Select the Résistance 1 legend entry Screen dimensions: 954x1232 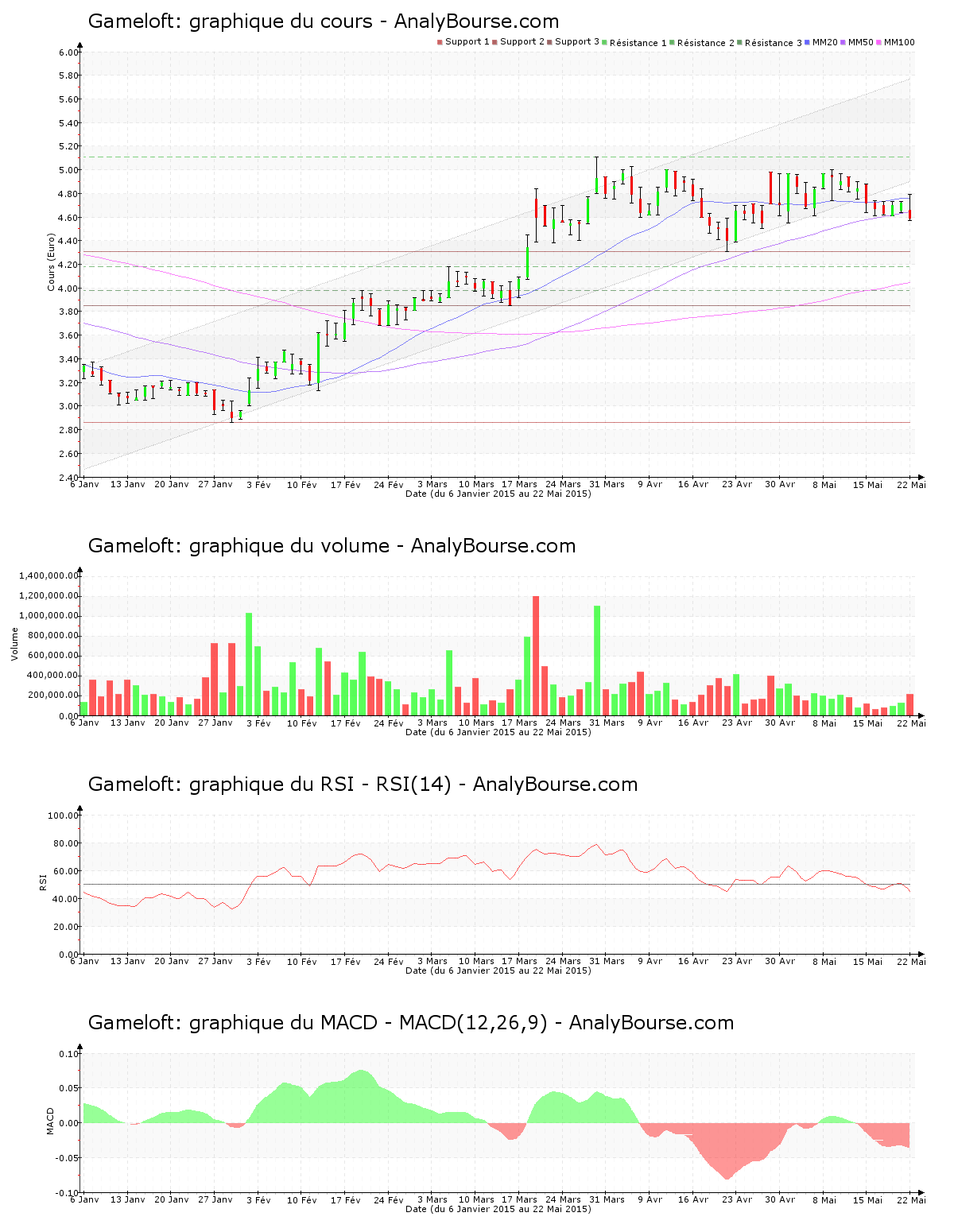pyautogui.click(x=634, y=43)
